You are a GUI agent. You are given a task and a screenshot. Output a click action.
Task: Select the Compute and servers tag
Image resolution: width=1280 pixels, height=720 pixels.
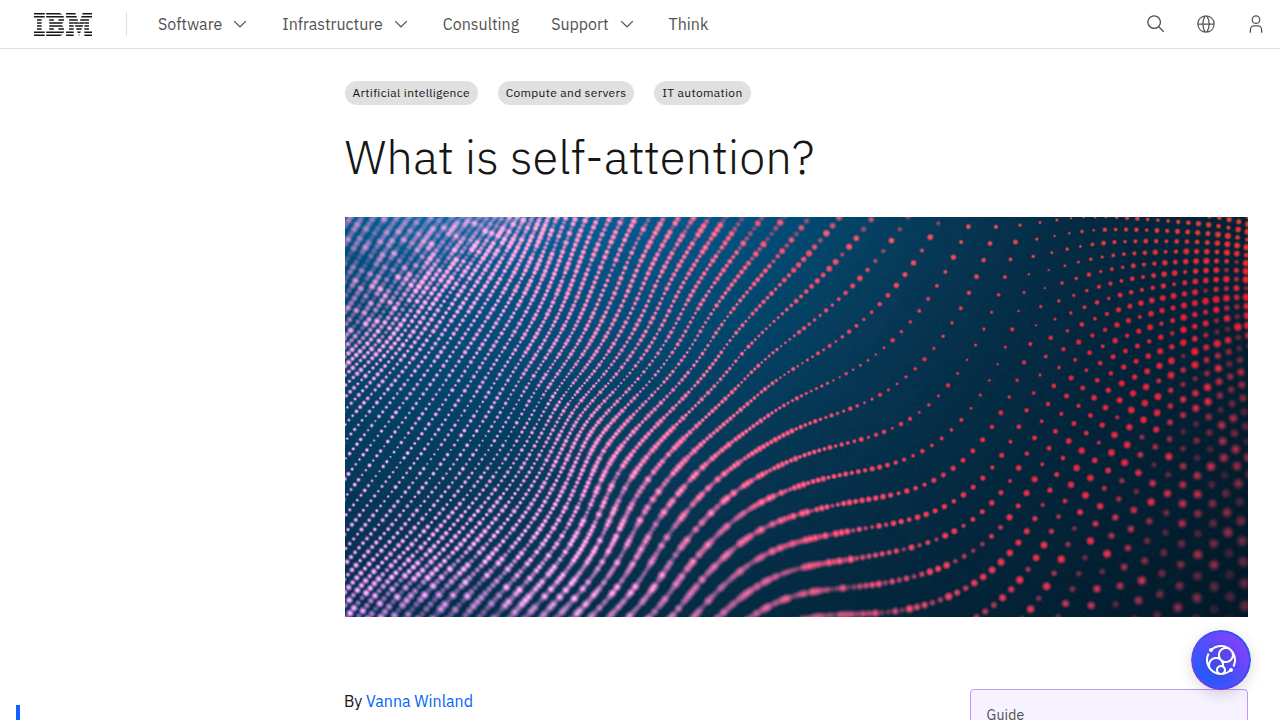pyautogui.click(x=566, y=93)
